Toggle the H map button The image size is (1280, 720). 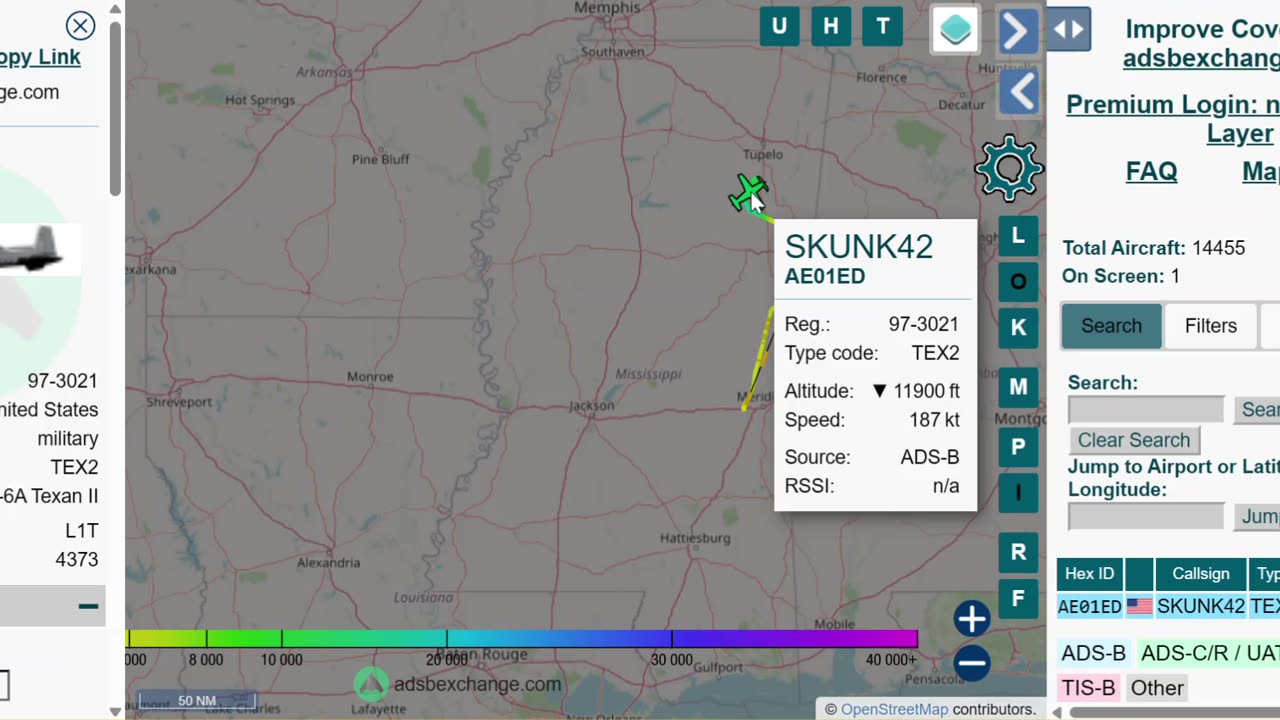831,27
